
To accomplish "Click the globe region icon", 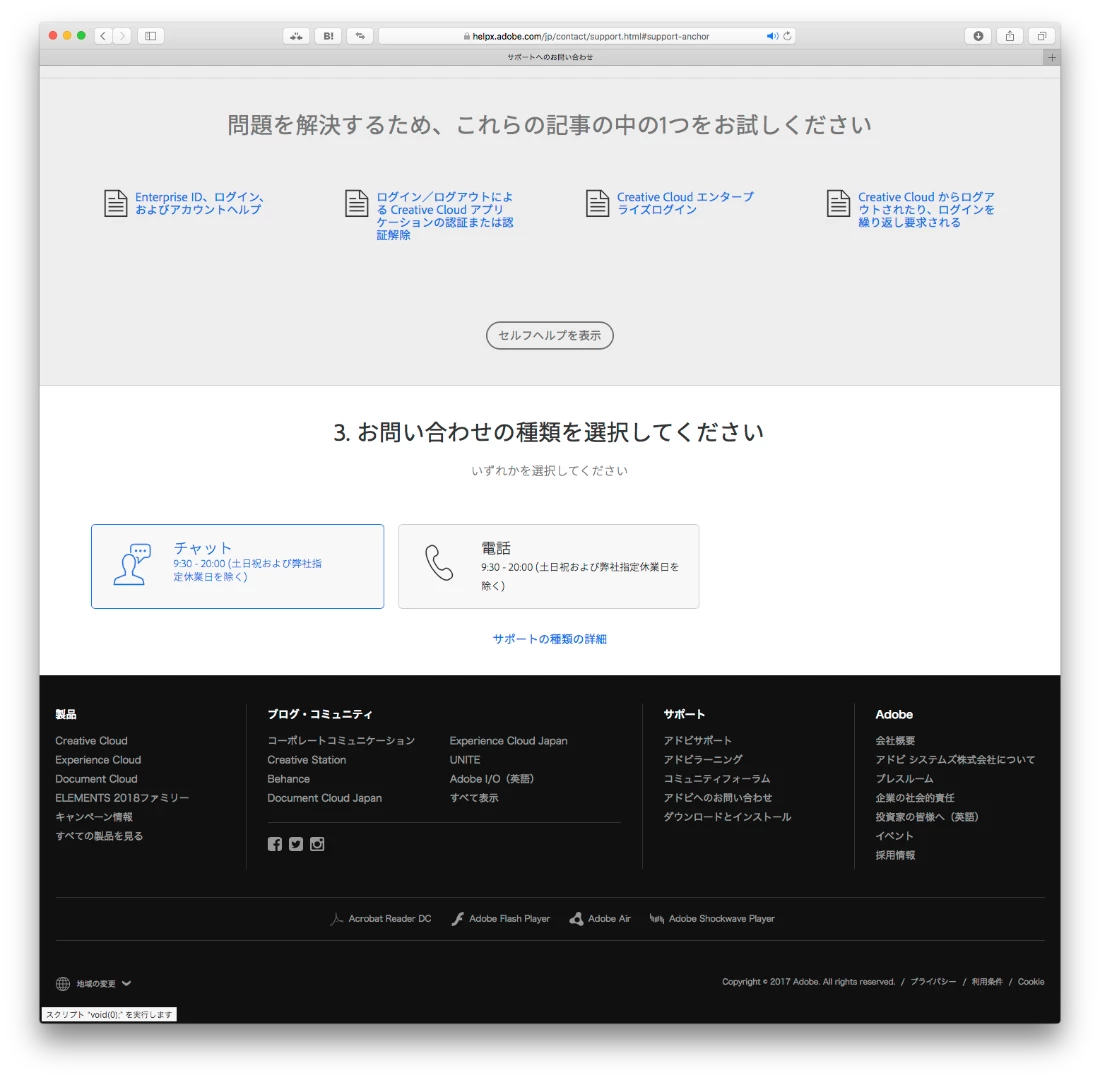I will pyautogui.click(x=63, y=984).
